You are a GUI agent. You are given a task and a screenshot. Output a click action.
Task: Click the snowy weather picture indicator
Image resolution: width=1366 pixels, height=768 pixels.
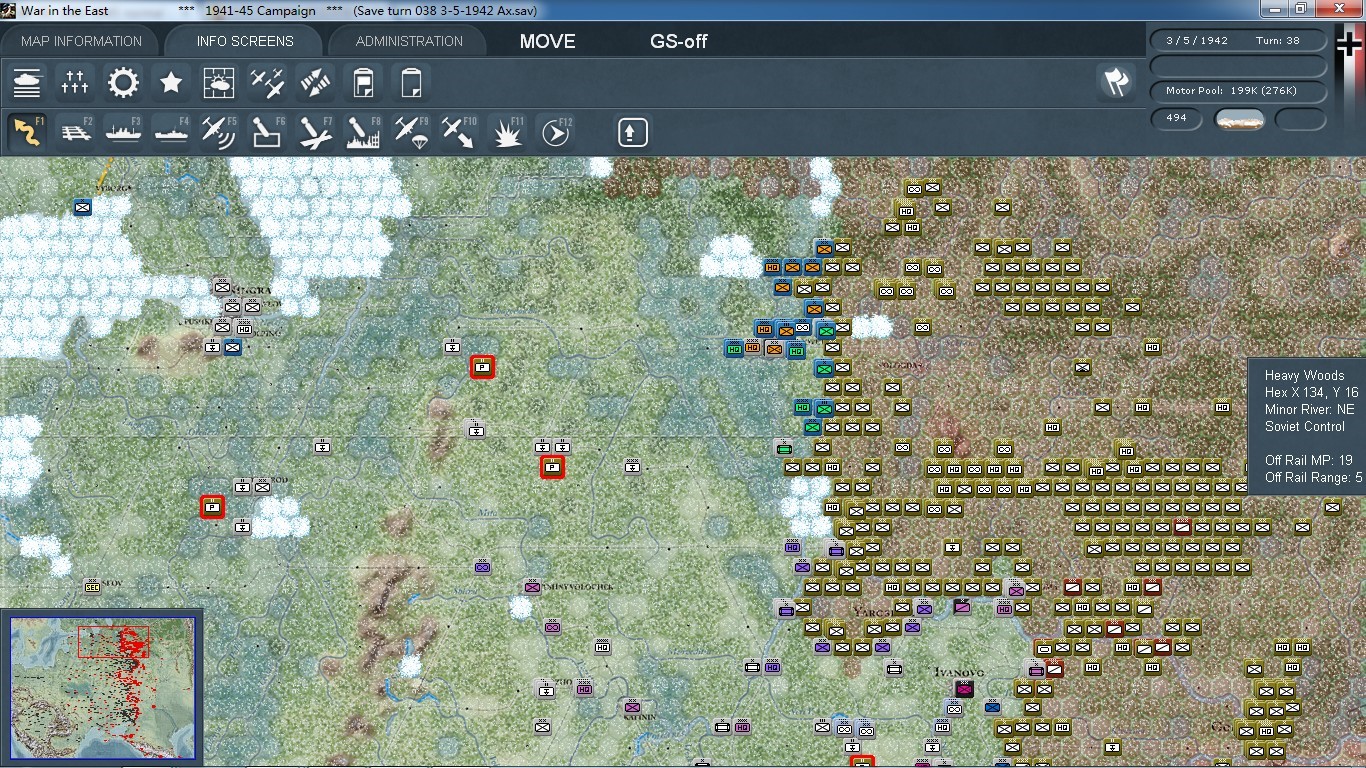pos(1239,120)
